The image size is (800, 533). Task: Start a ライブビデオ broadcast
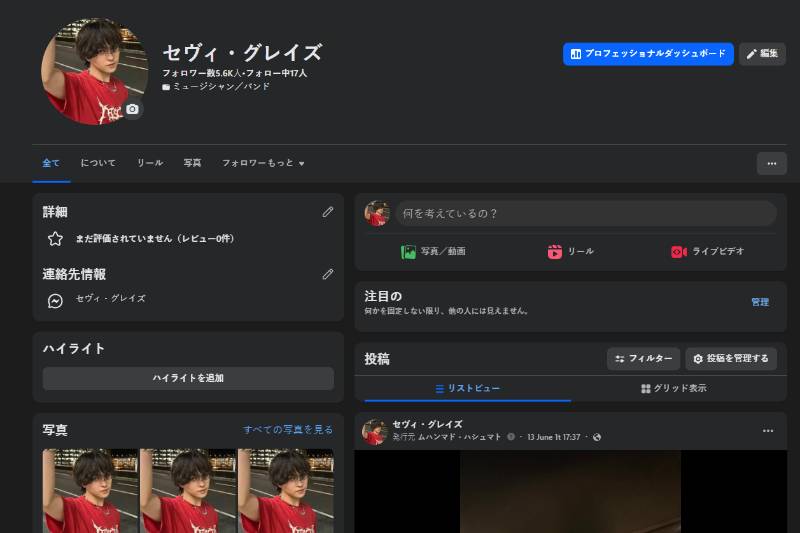pyautogui.click(x=708, y=251)
